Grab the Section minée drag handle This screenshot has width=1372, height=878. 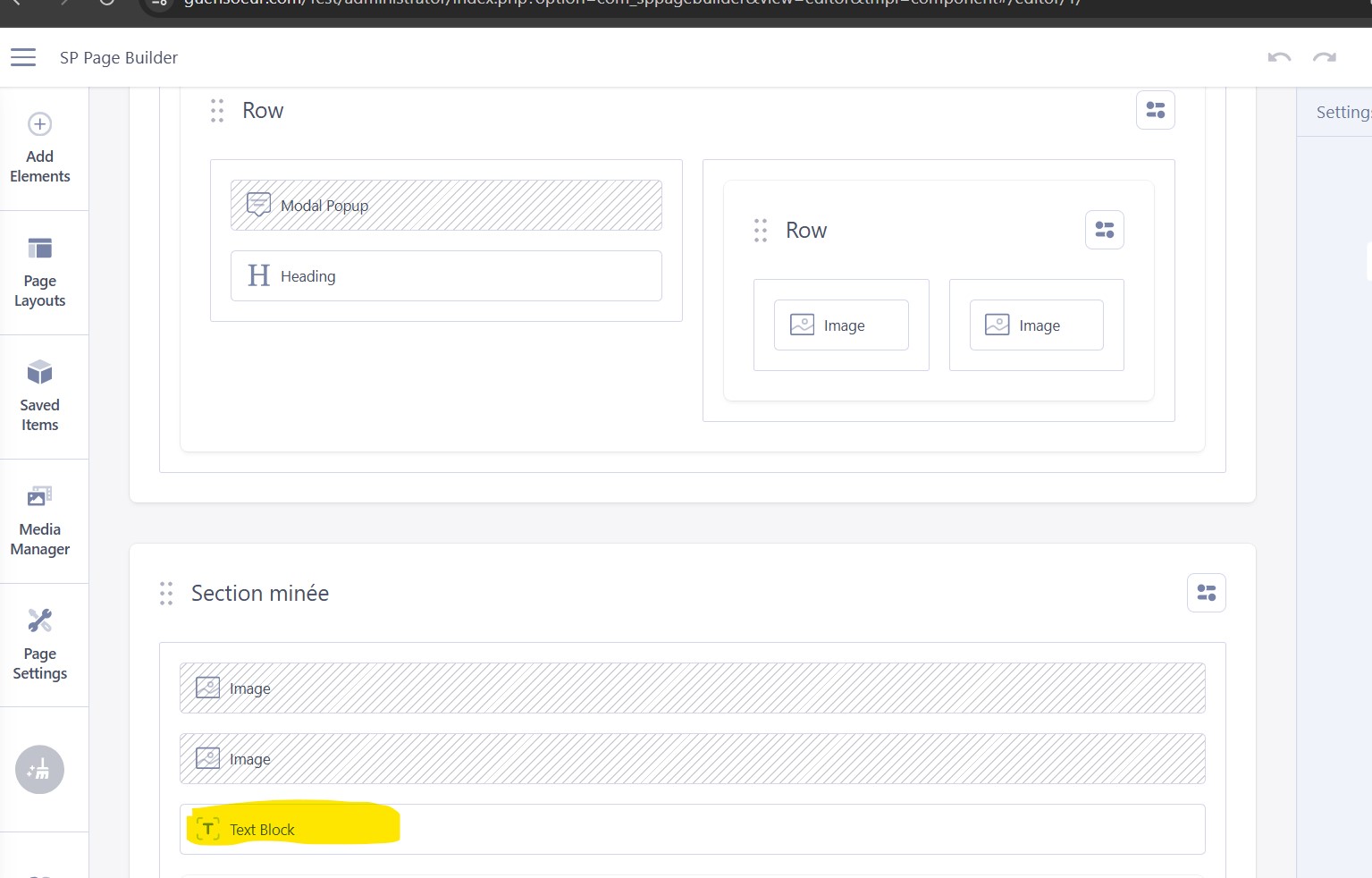pos(166,594)
